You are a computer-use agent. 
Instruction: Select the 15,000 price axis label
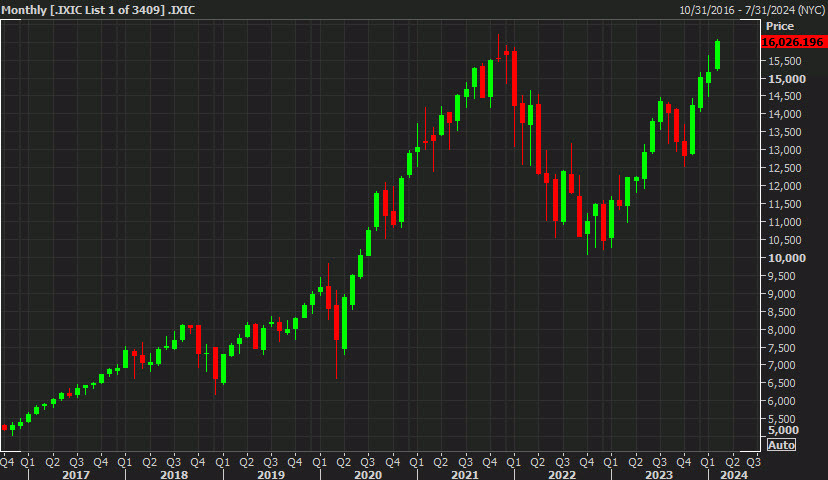coord(787,79)
